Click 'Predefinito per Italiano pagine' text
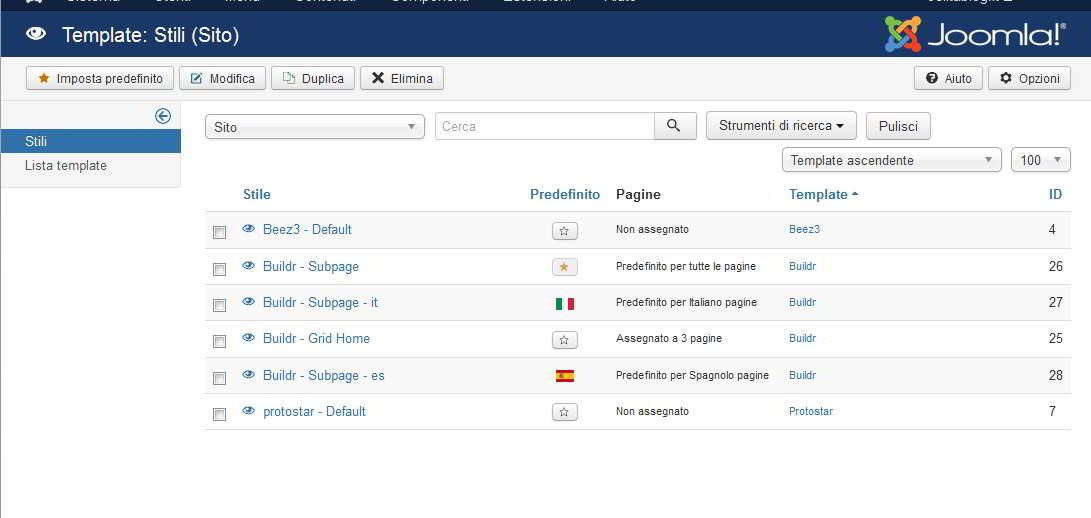 coord(686,303)
